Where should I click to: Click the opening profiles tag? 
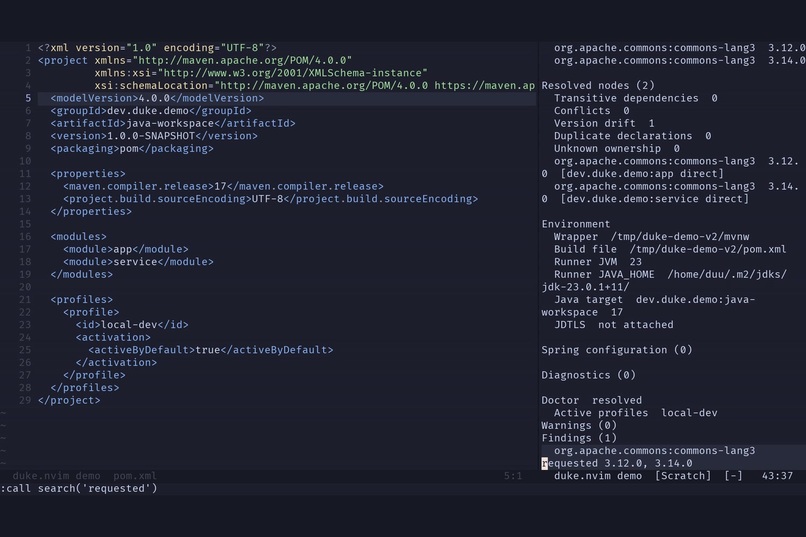pos(81,300)
